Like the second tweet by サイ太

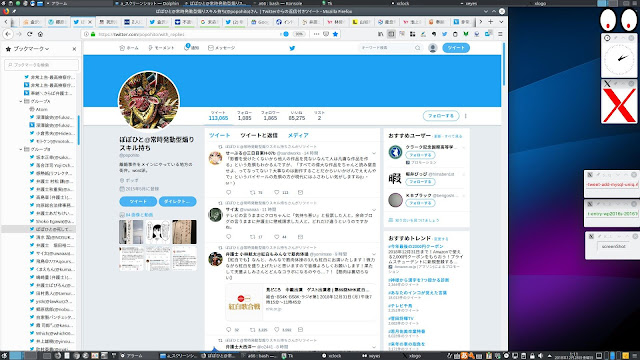(277, 237)
